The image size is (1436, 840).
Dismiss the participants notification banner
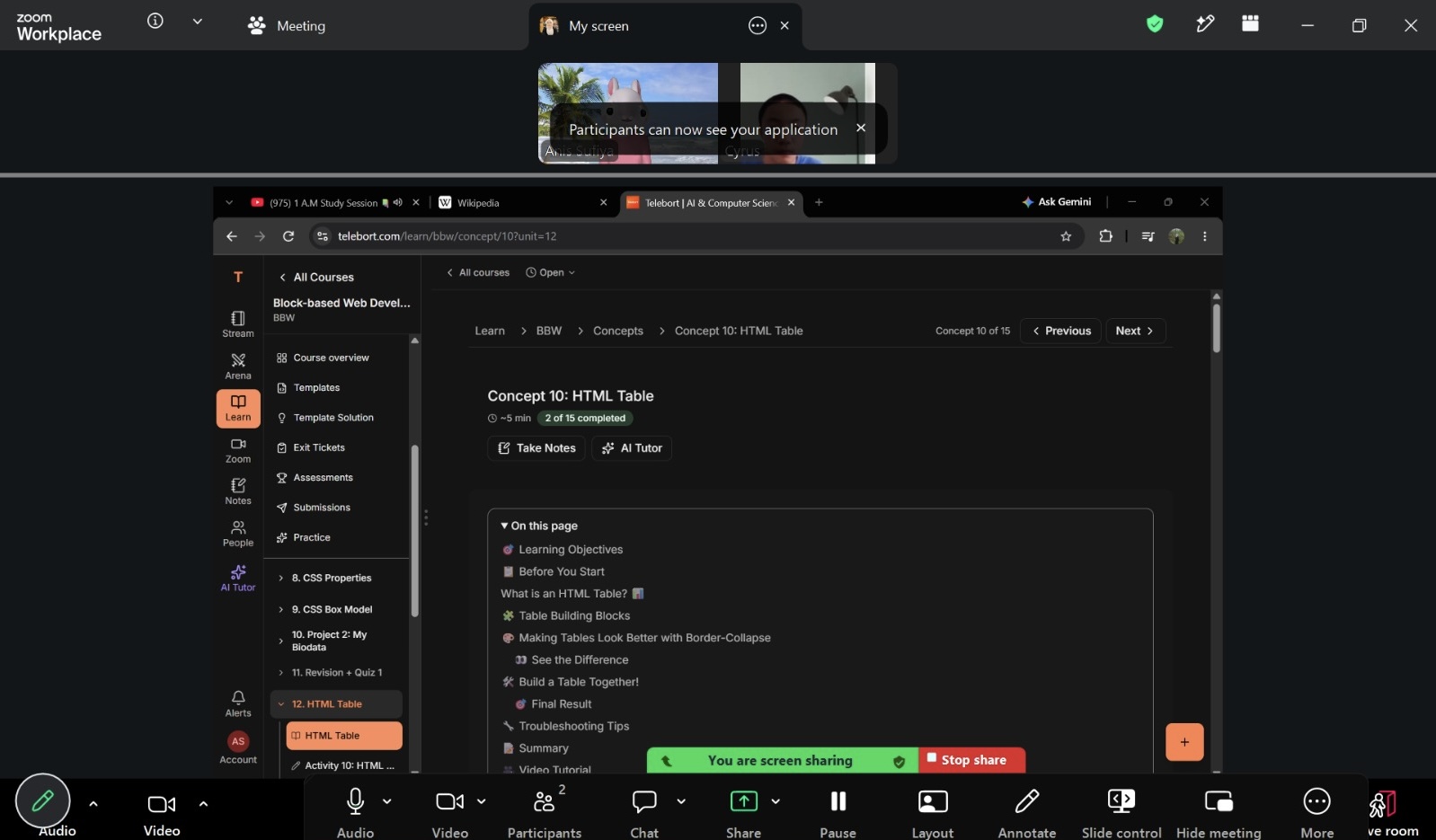(x=861, y=128)
